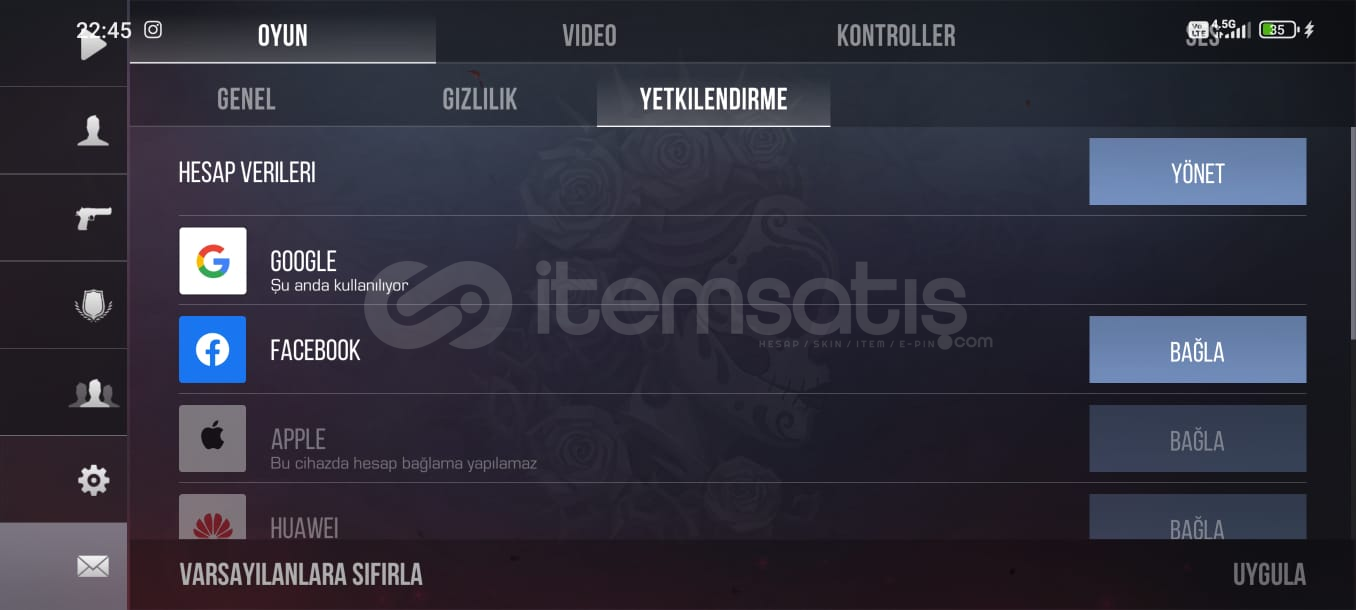Switch to the VIDEO tab
Image resolution: width=1356 pixels, height=610 pixels.
tap(589, 37)
